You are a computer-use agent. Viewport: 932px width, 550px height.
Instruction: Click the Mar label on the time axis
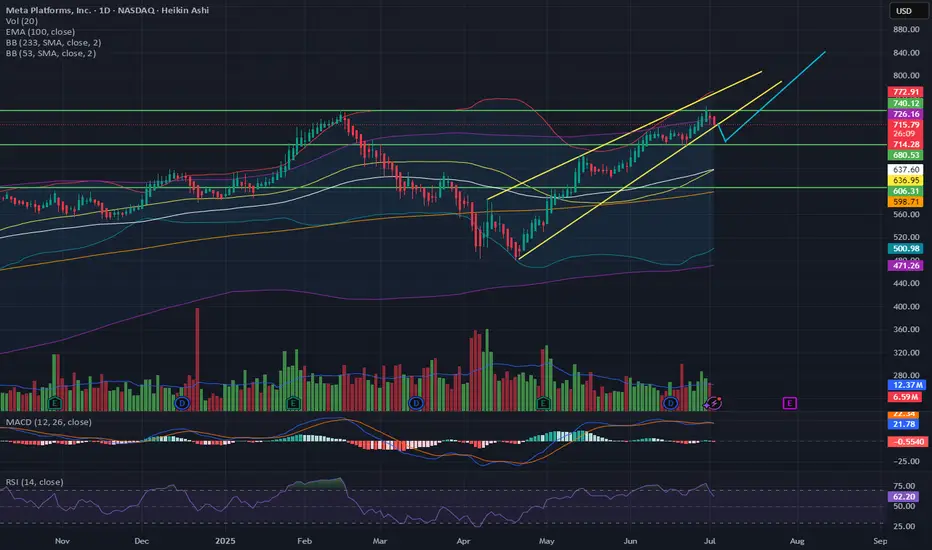pos(380,541)
